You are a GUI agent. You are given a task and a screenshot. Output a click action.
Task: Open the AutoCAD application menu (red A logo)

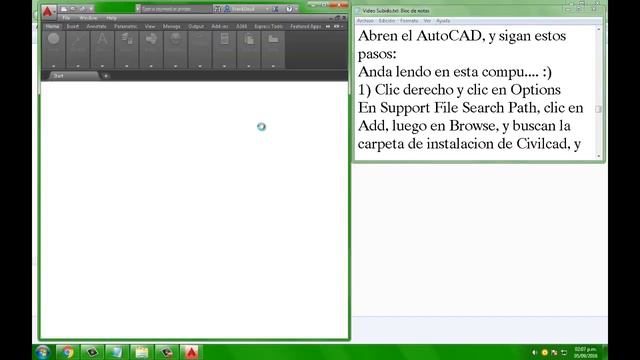click(x=48, y=12)
